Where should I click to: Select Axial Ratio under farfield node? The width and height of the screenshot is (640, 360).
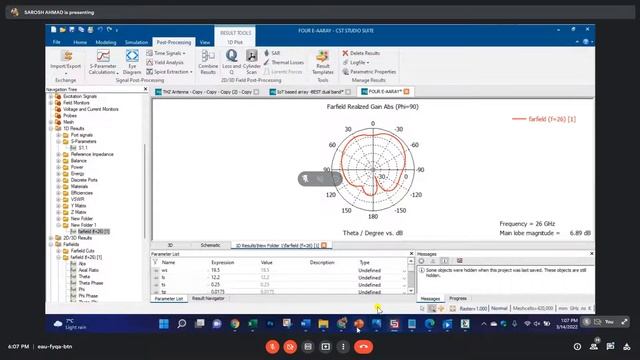pyautogui.click(x=88, y=270)
